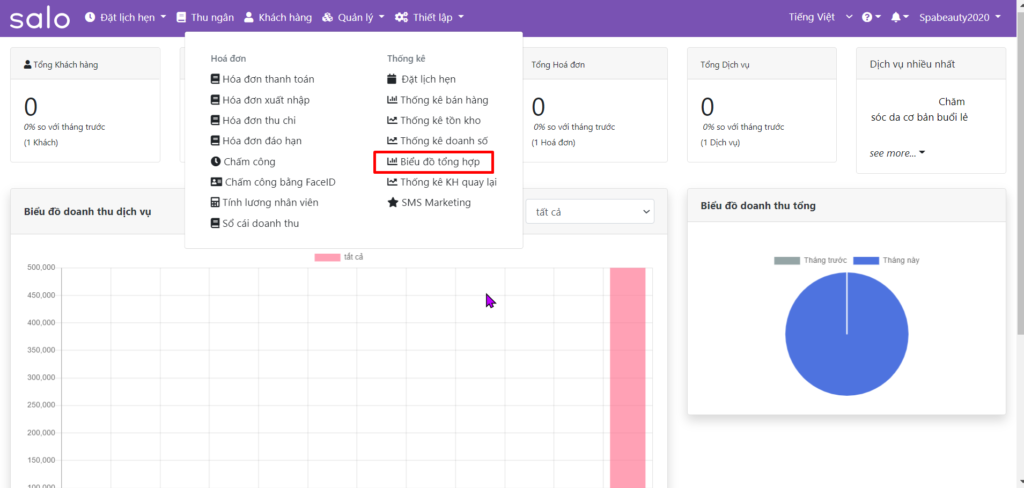
Task: Open Chấm công bằng FaceID
Action: pos(273,182)
